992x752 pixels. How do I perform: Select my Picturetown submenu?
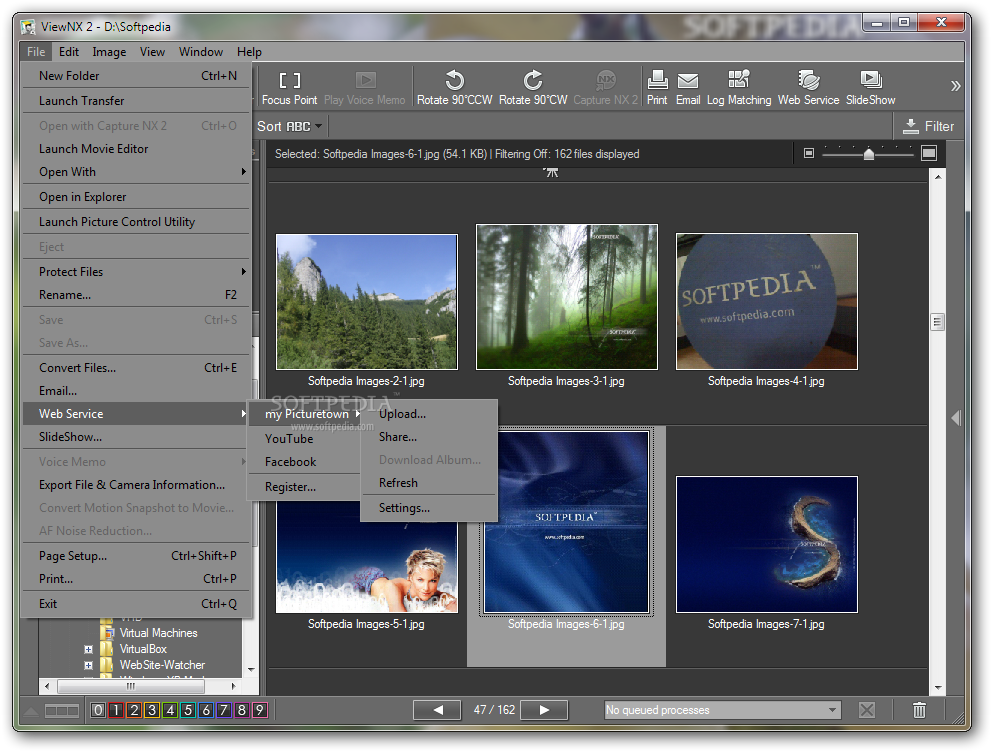point(306,414)
